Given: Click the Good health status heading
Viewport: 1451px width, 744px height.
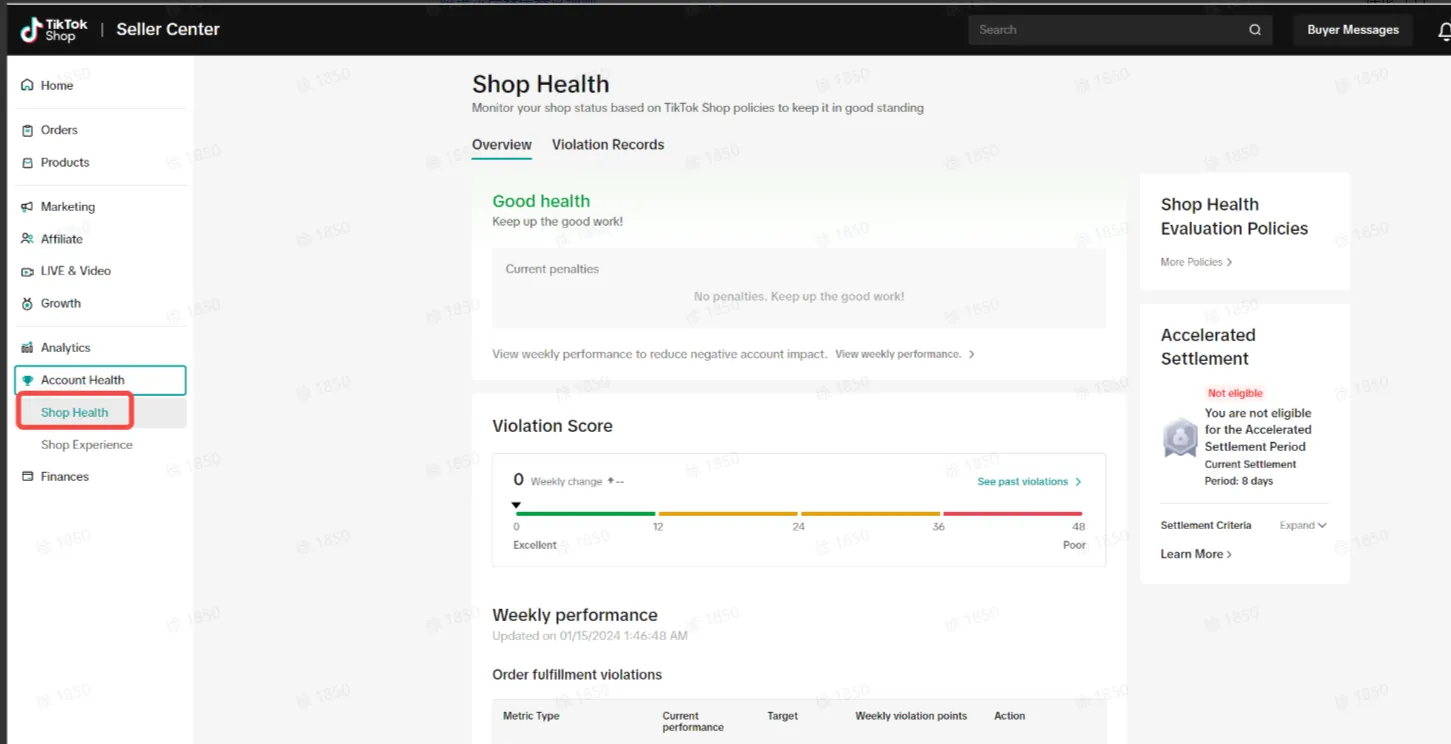Looking at the screenshot, I should (541, 201).
